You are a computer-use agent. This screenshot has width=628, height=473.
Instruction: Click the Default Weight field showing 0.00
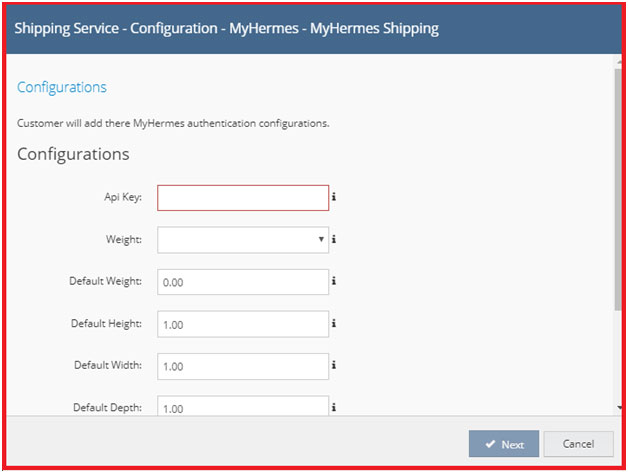point(243,282)
